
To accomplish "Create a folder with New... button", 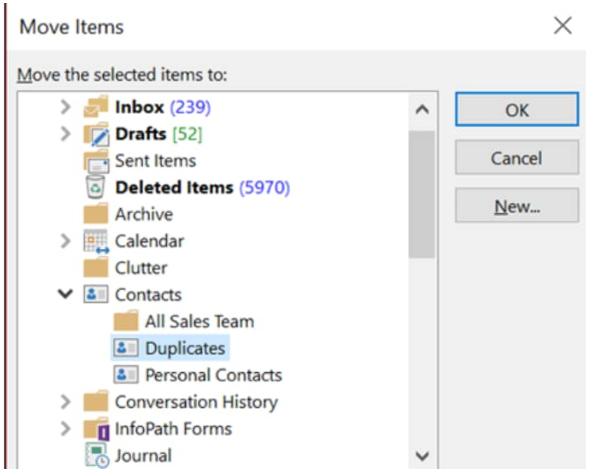I will pos(517,205).
